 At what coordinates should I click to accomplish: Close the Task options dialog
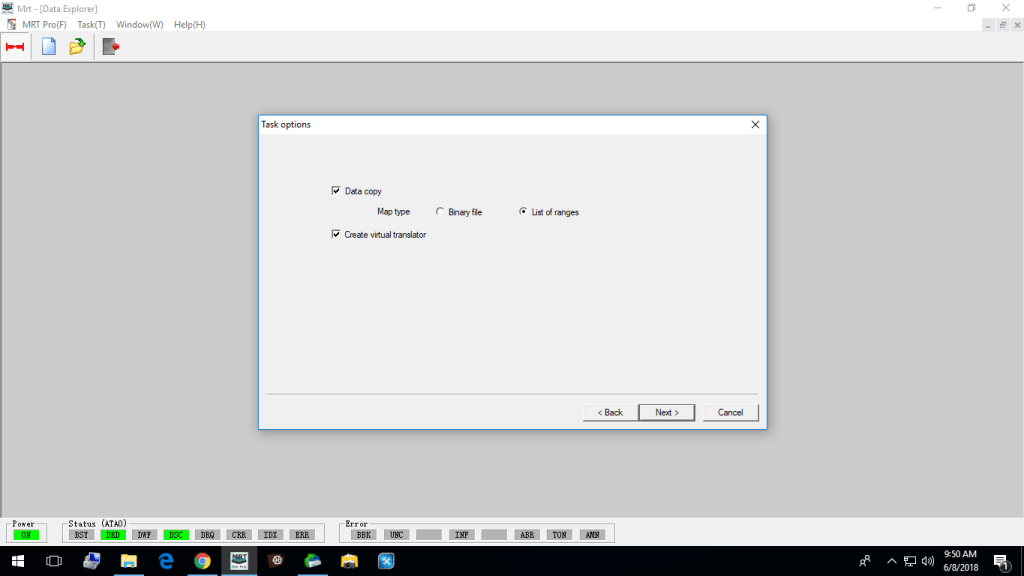pyautogui.click(x=755, y=125)
